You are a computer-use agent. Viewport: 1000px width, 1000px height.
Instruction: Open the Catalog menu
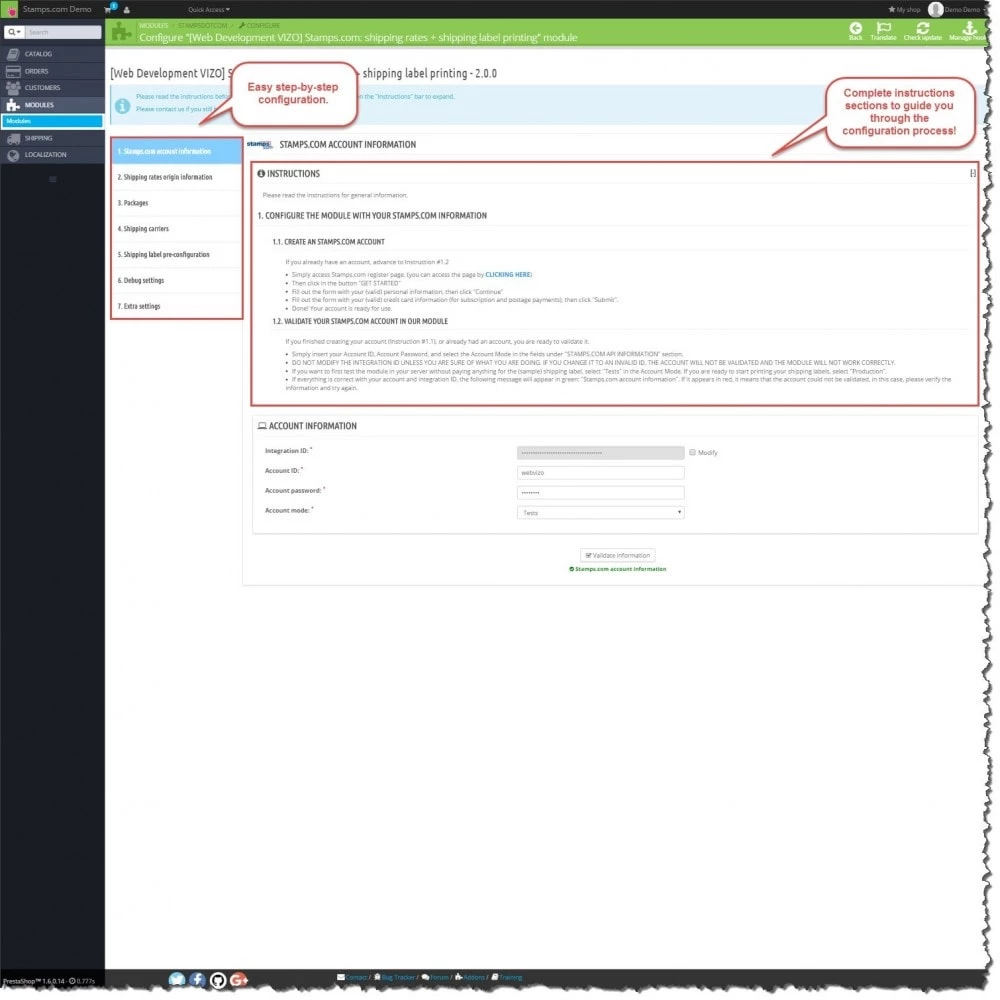[x=52, y=54]
